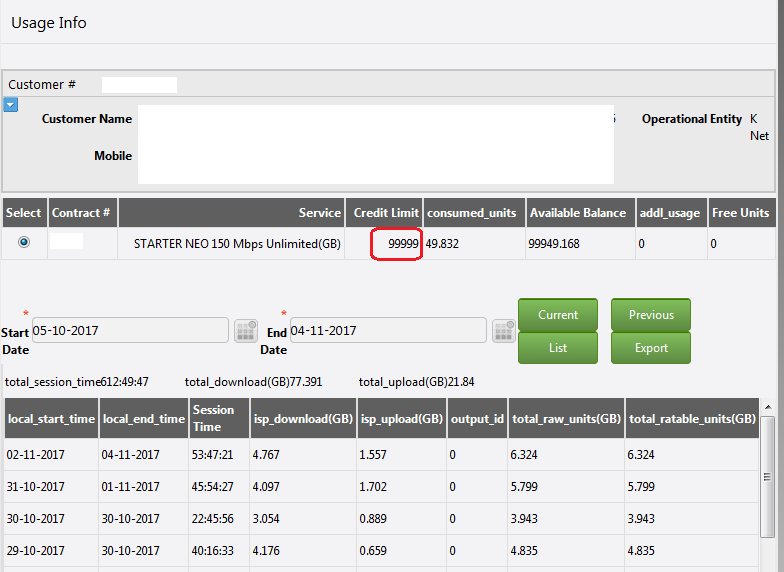Click the Available Balance column header
The image size is (784, 572).
click(x=580, y=213)
